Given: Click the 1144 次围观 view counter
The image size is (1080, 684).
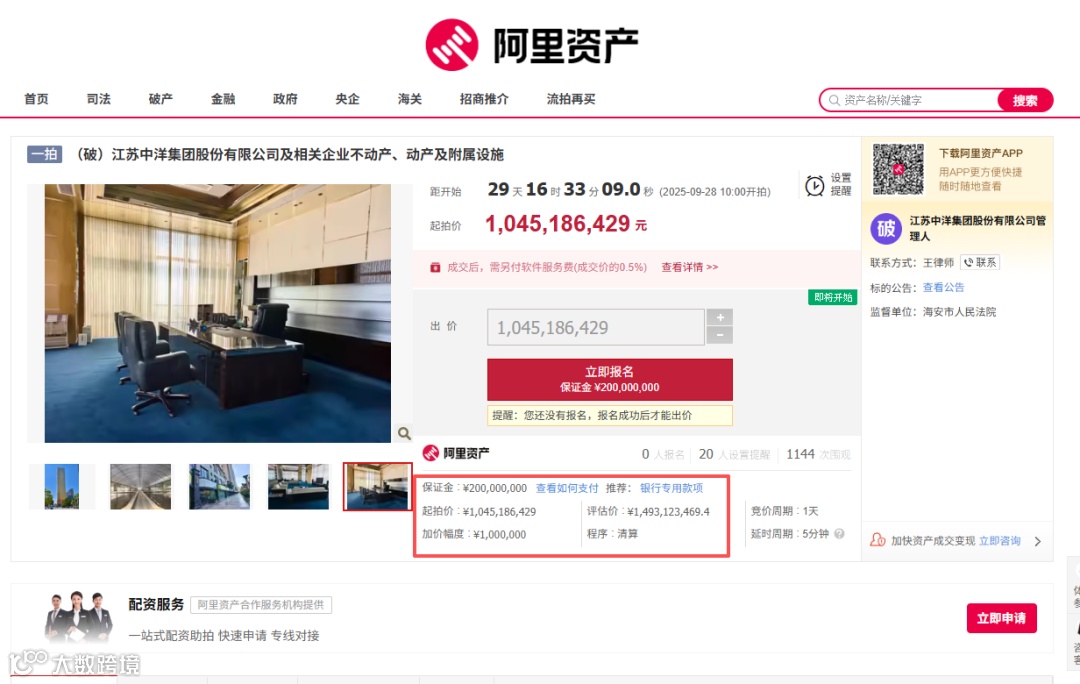Looking at the screenshot, I should (818, 455).
